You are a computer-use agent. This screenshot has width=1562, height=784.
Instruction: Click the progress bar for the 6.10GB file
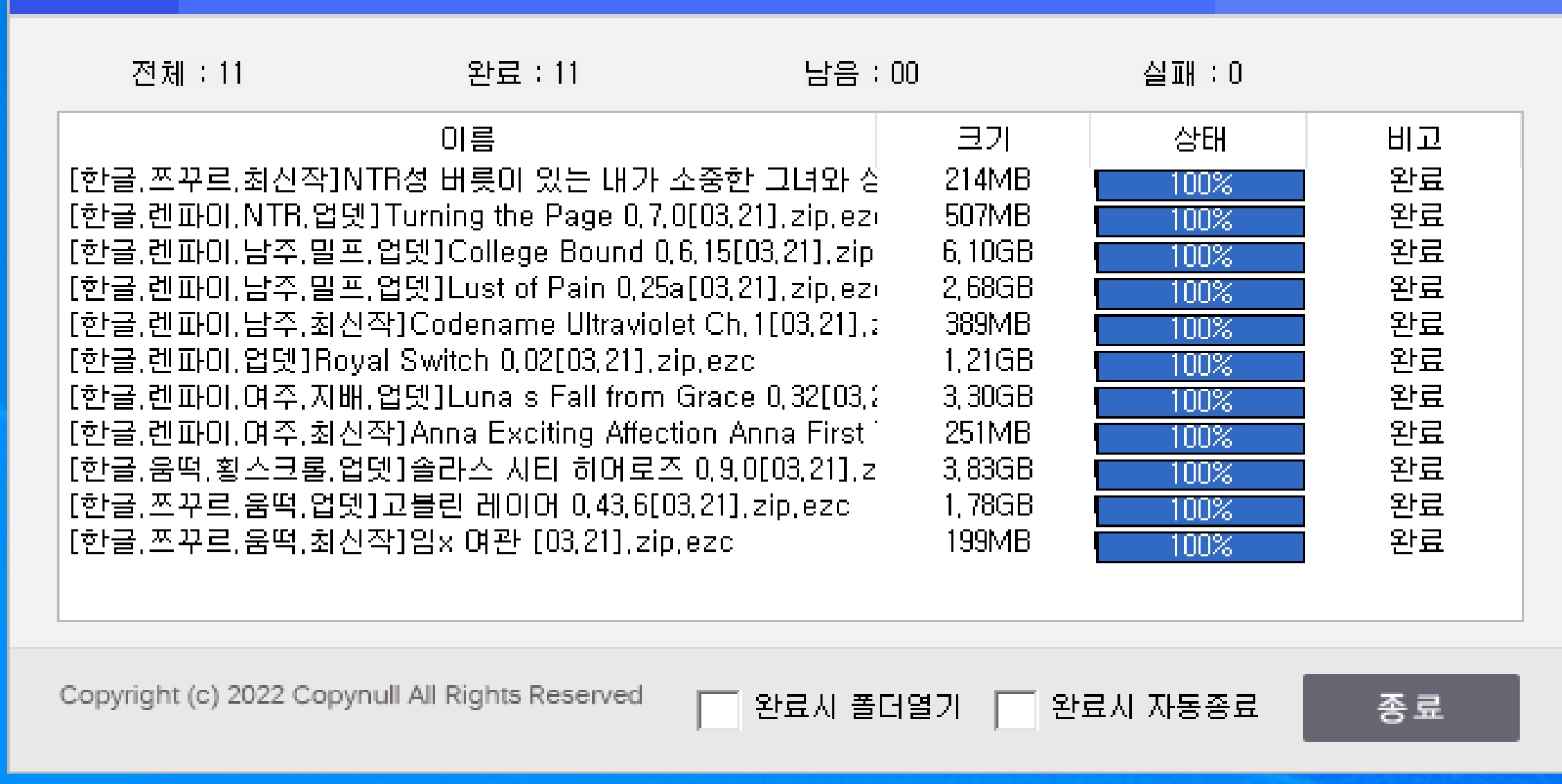(1200, 257)
